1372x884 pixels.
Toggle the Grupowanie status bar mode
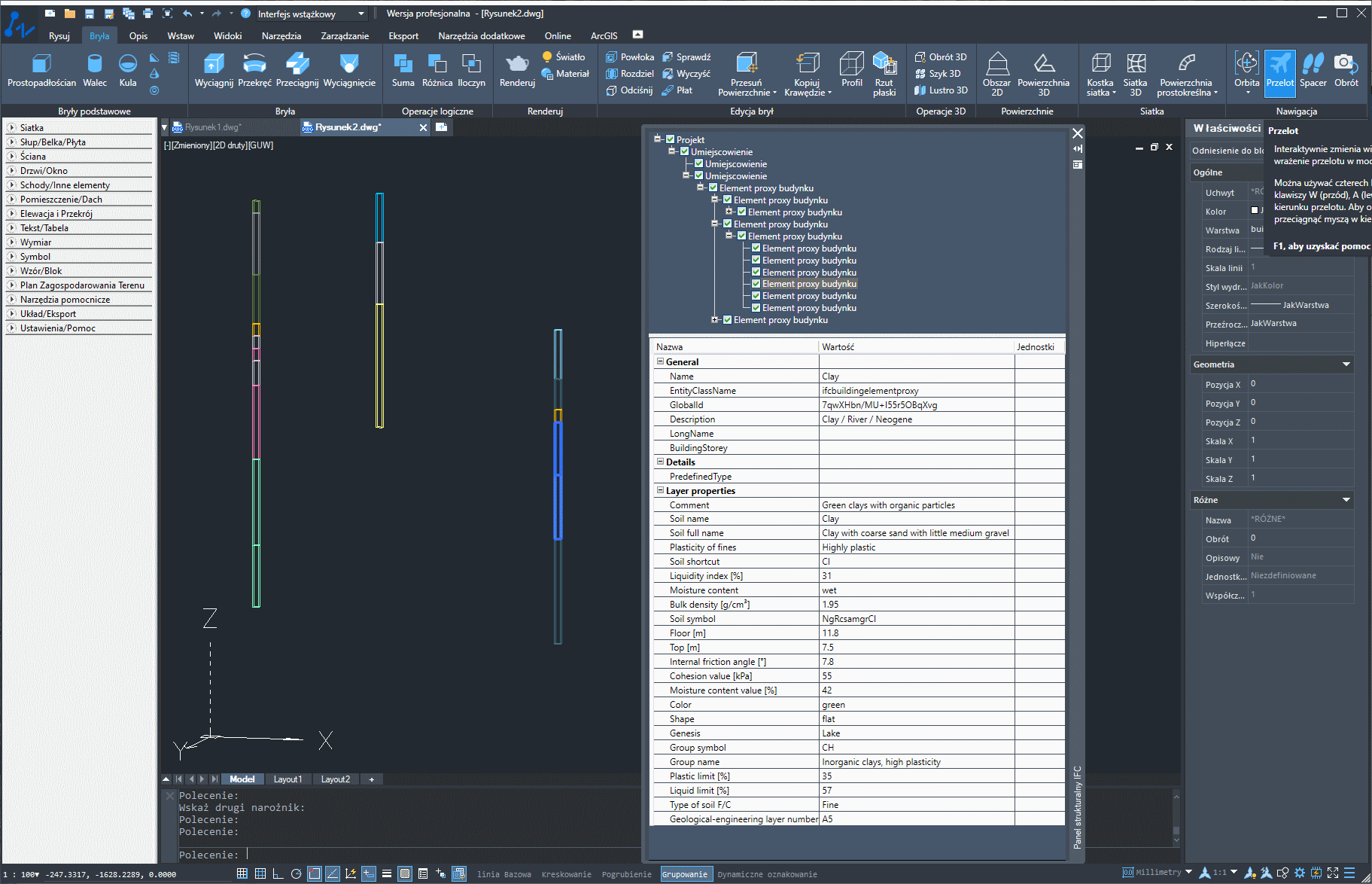685,874
